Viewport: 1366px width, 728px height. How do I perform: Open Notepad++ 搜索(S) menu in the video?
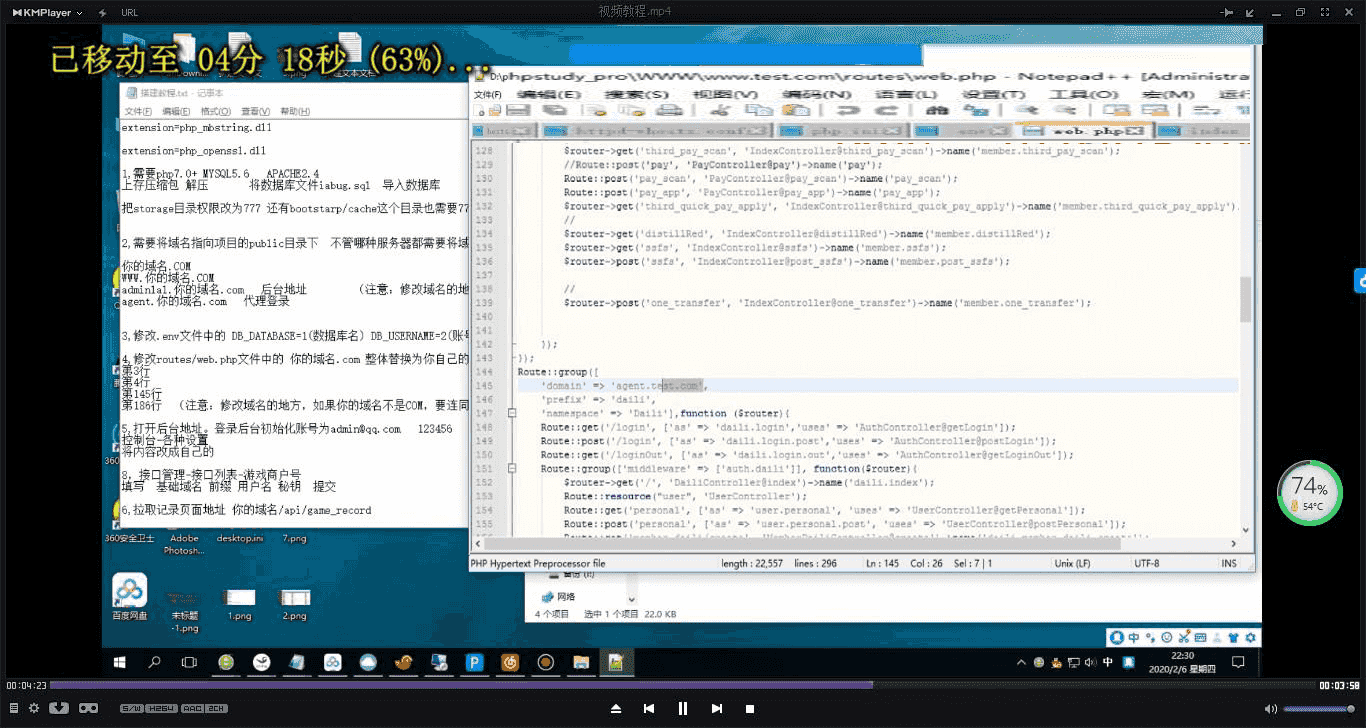pos(636,94)
